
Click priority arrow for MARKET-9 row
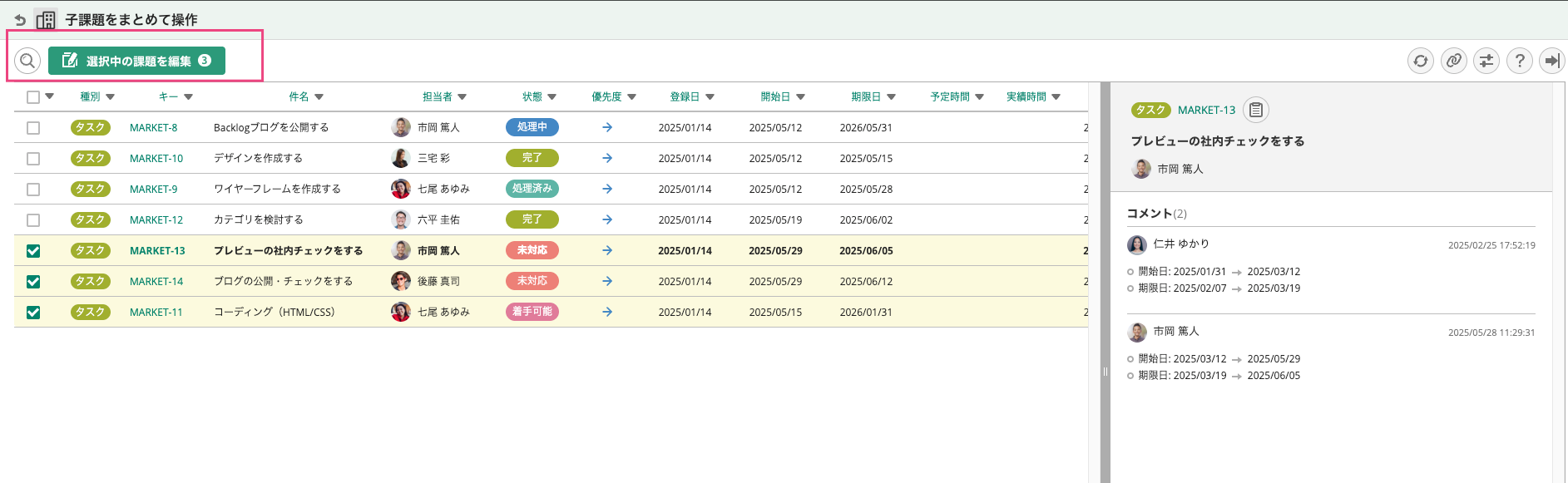click(x=607, y=189)
